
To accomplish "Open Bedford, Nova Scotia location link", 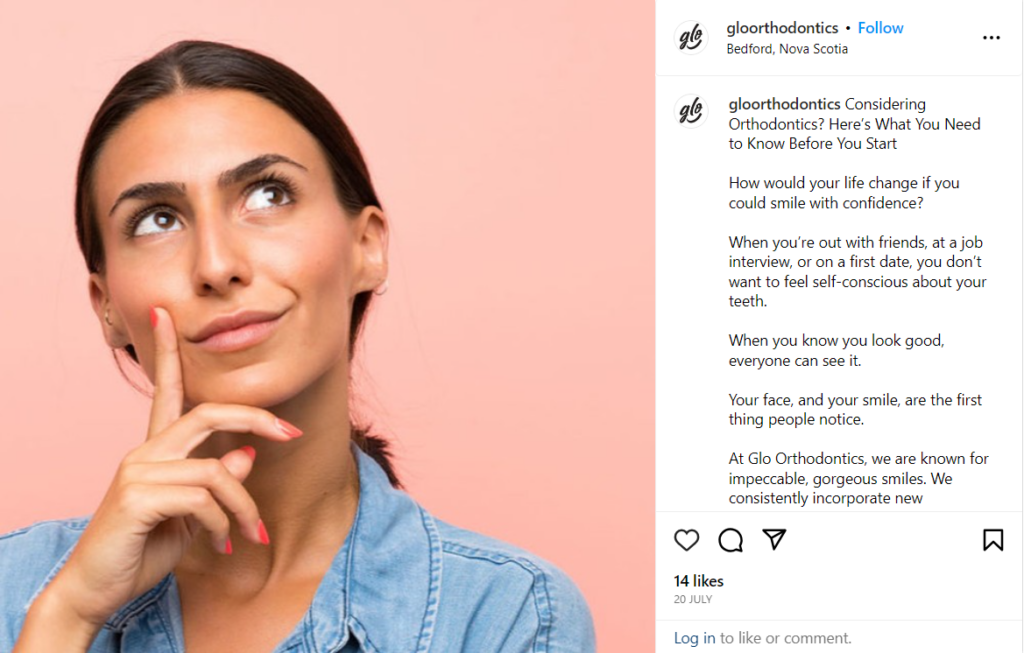I will (x=787, y=49).
